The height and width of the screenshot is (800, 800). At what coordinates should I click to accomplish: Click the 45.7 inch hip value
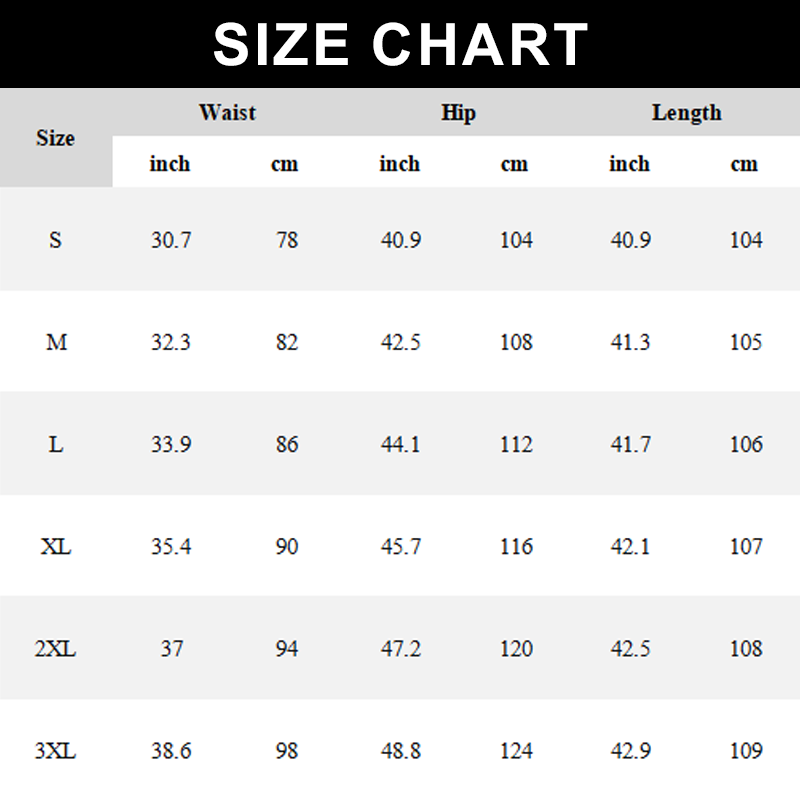coord(401,546)
